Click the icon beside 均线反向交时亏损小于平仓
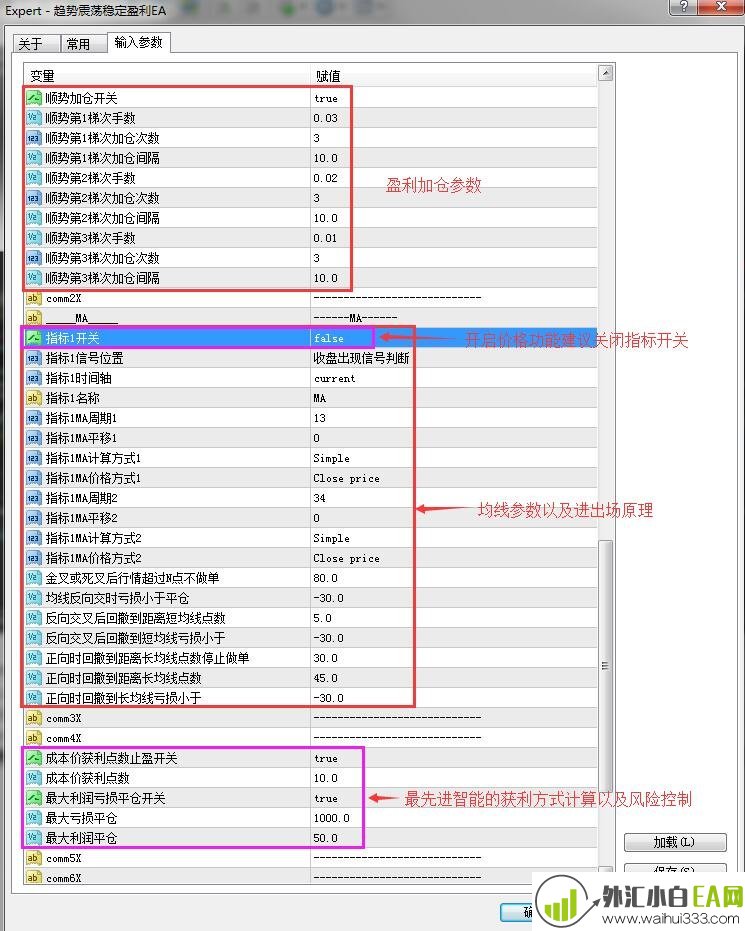Image resolution: width=745 pixels, height=931 pixels. [34, 598]
